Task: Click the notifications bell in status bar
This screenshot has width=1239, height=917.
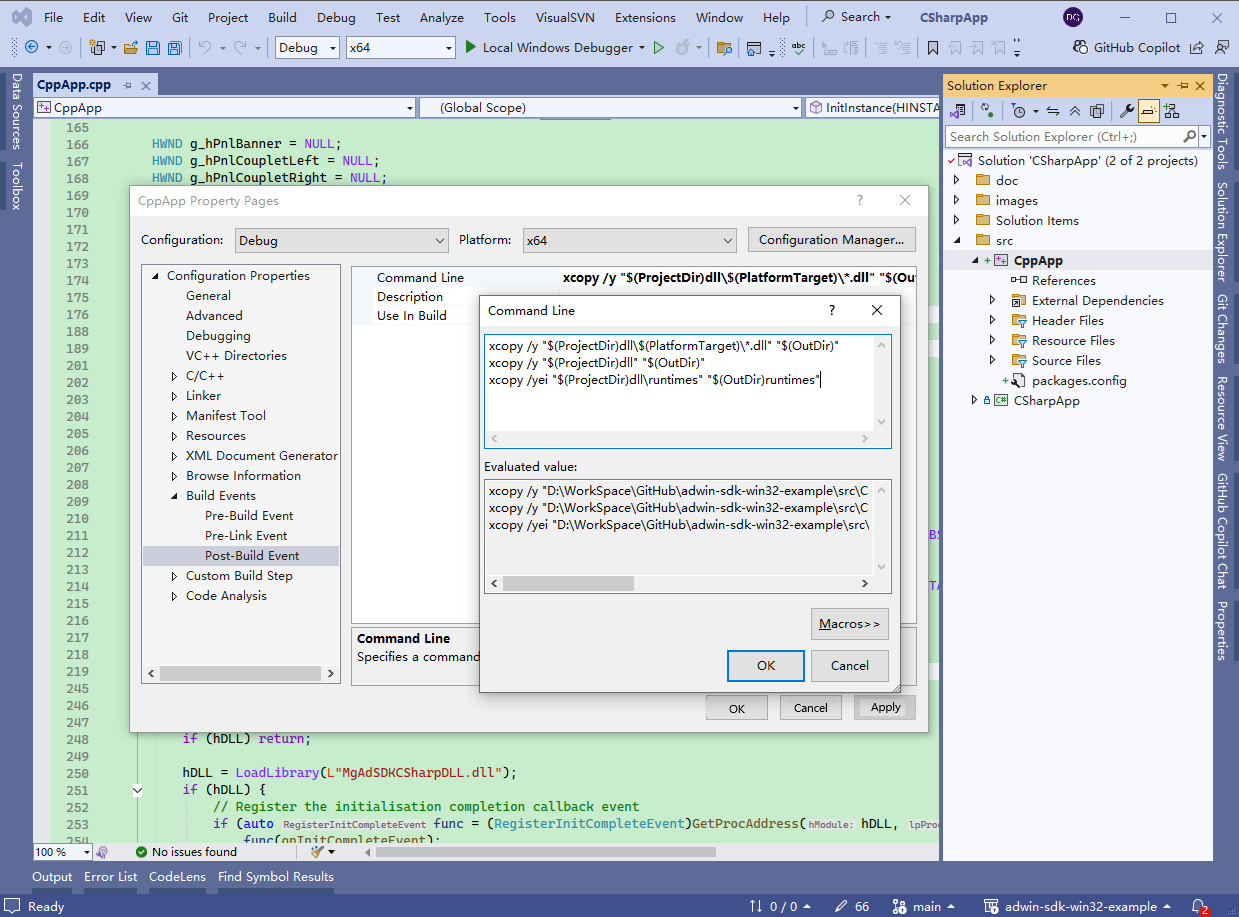Action: pyautogui.click(x=1199, y=906)
